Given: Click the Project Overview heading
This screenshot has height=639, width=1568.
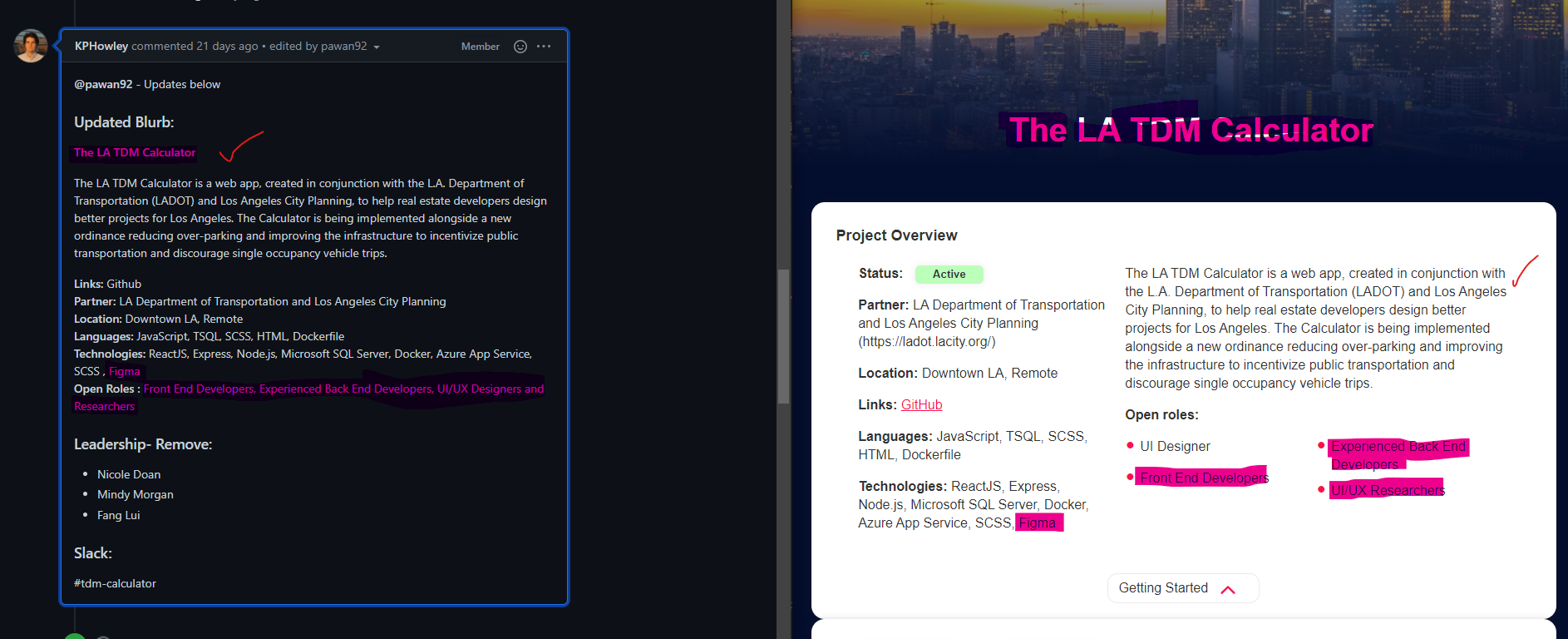Looking at the screenshot, I should pyautogui.click(x=896, y=235).
